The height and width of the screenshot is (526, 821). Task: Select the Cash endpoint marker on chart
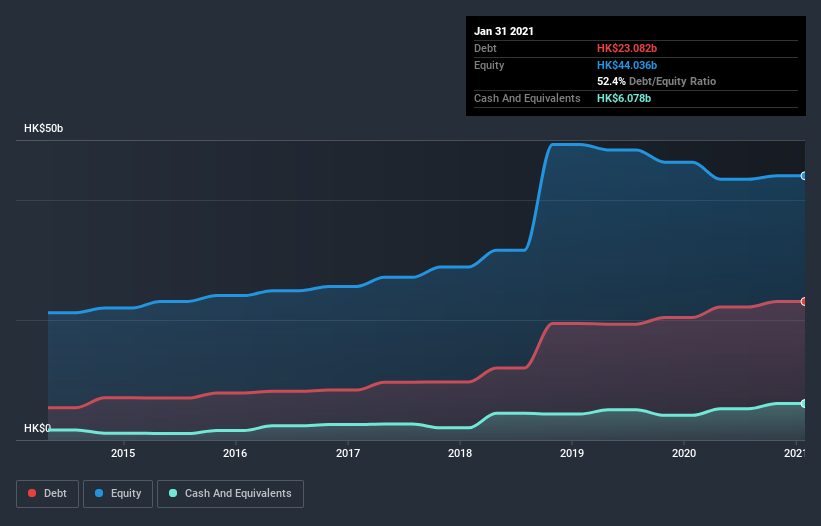pos(804,404)
